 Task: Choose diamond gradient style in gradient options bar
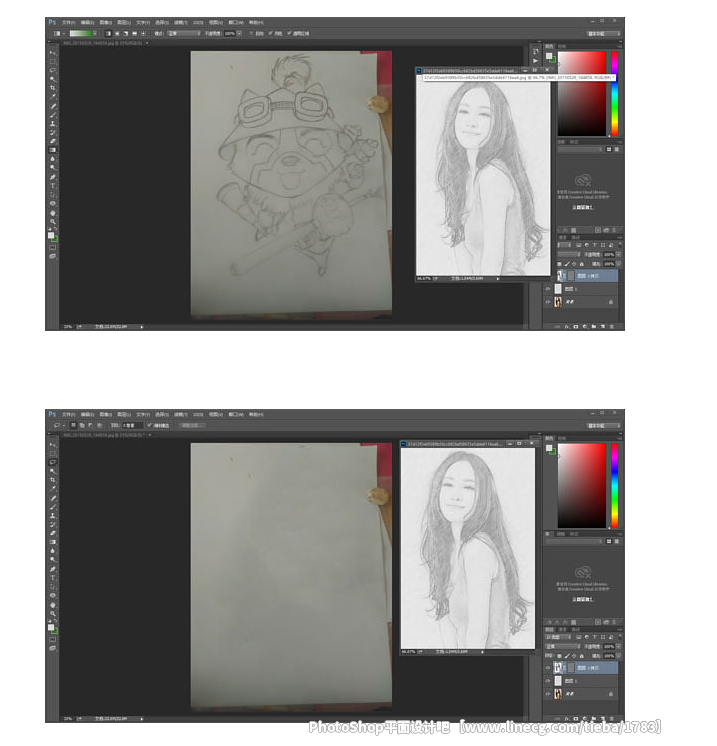point(143,34)
